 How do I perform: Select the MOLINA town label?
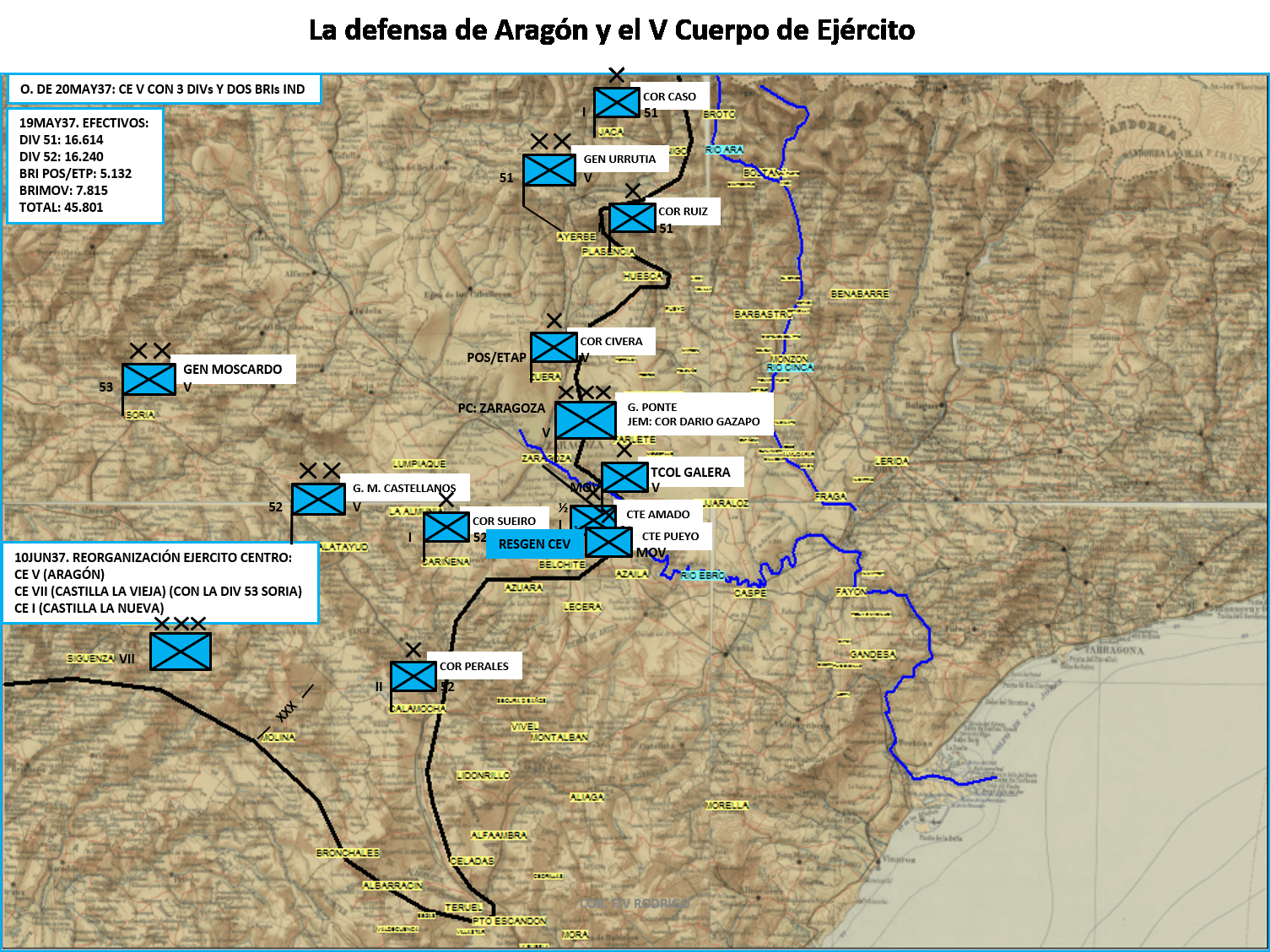pos(278,737)
